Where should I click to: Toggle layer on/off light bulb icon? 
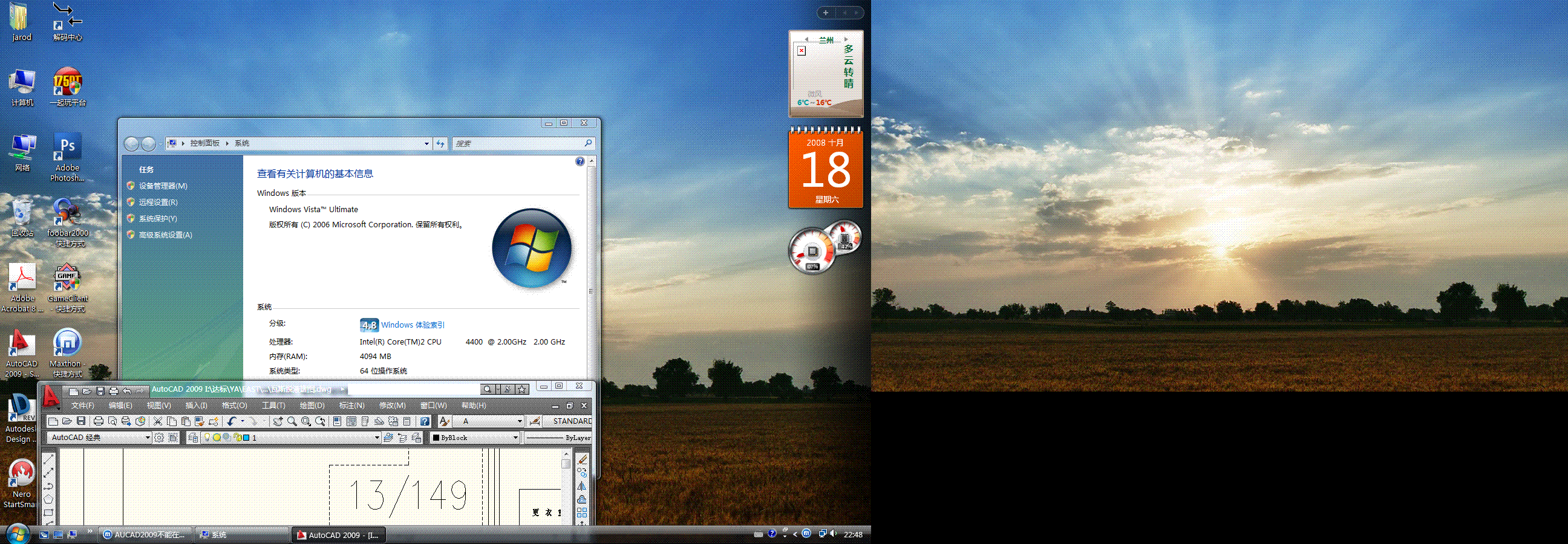pyautogui.click(x=207, y=438)
